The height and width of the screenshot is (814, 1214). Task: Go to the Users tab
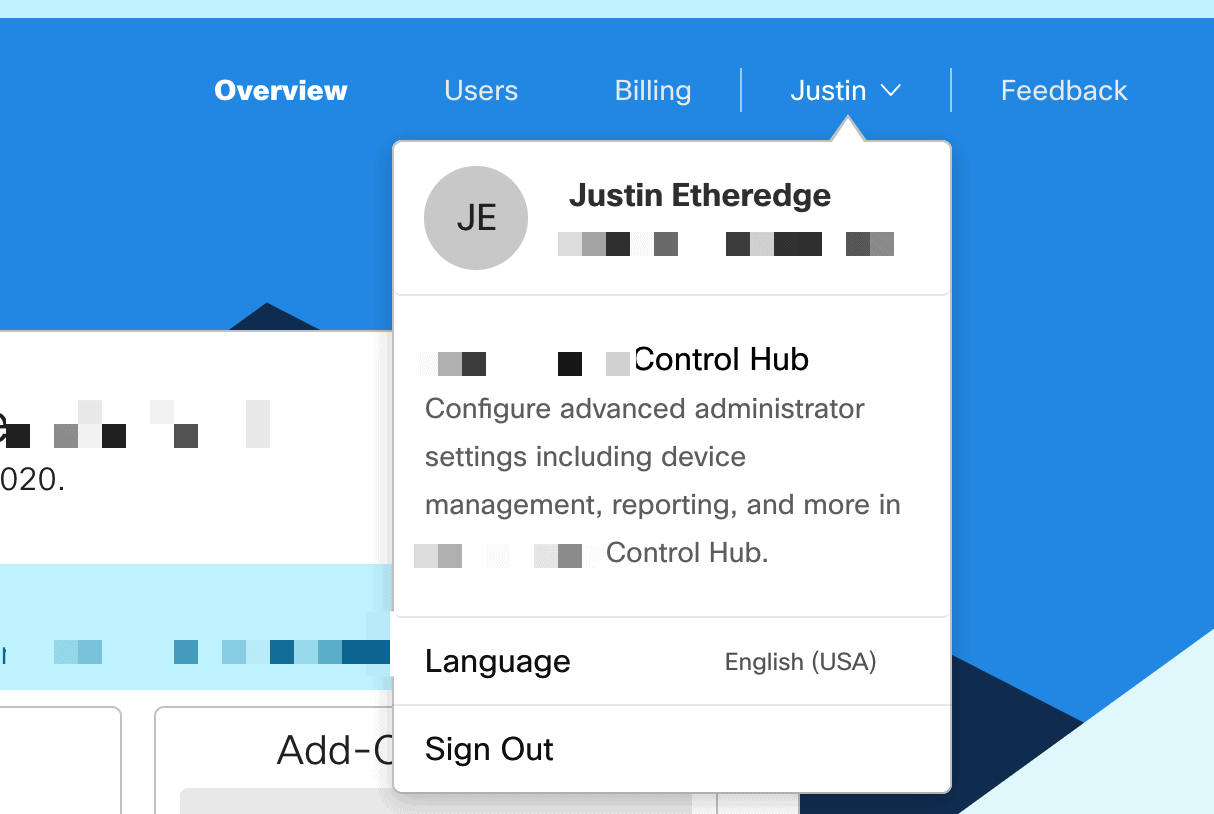481,91
